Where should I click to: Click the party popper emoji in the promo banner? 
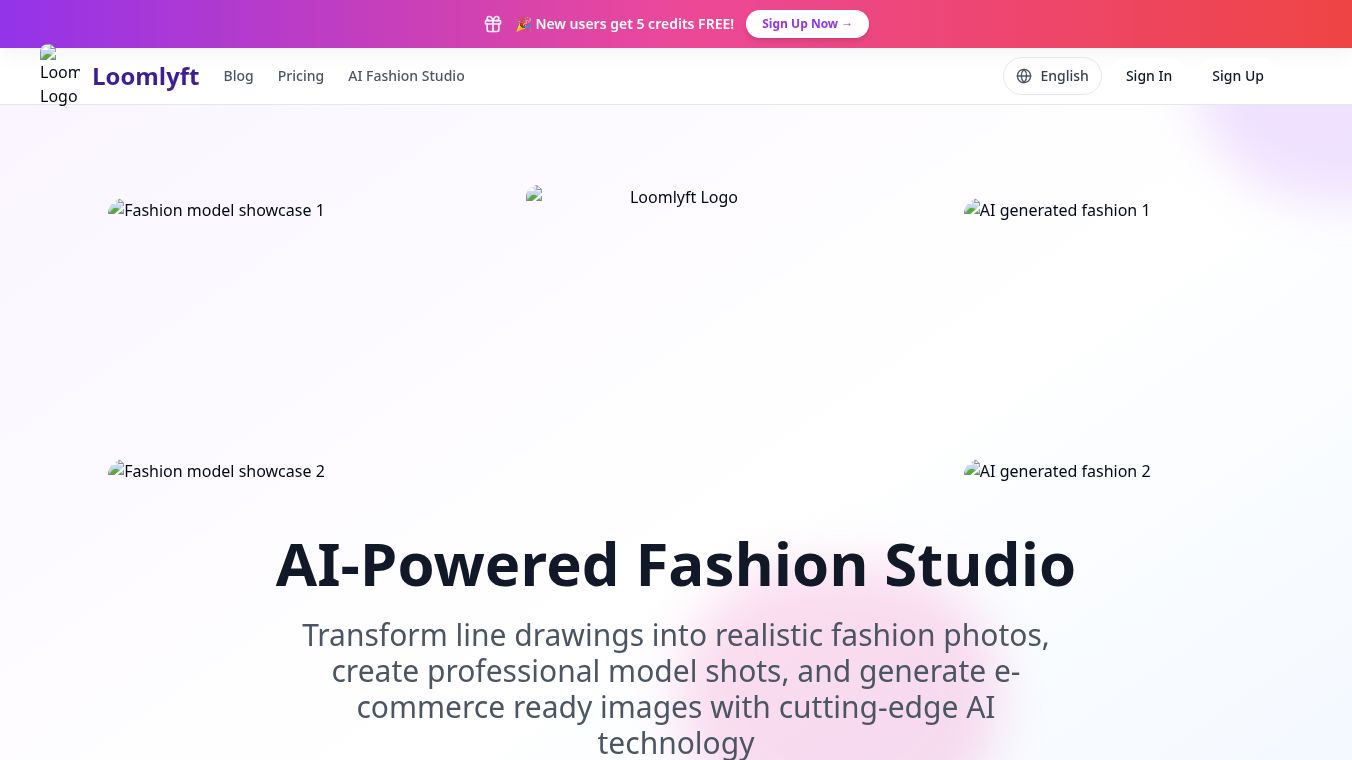[523, 24]
